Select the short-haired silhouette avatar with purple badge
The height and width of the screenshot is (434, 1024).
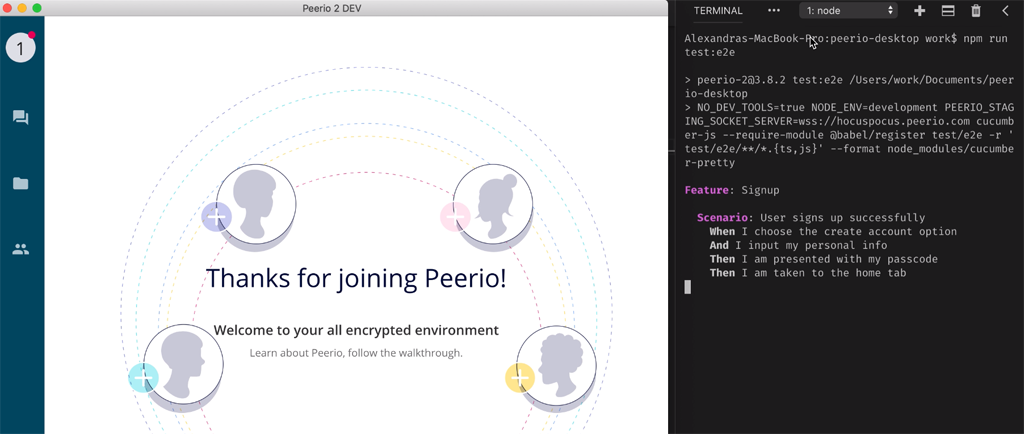click(x=256, y=204)
